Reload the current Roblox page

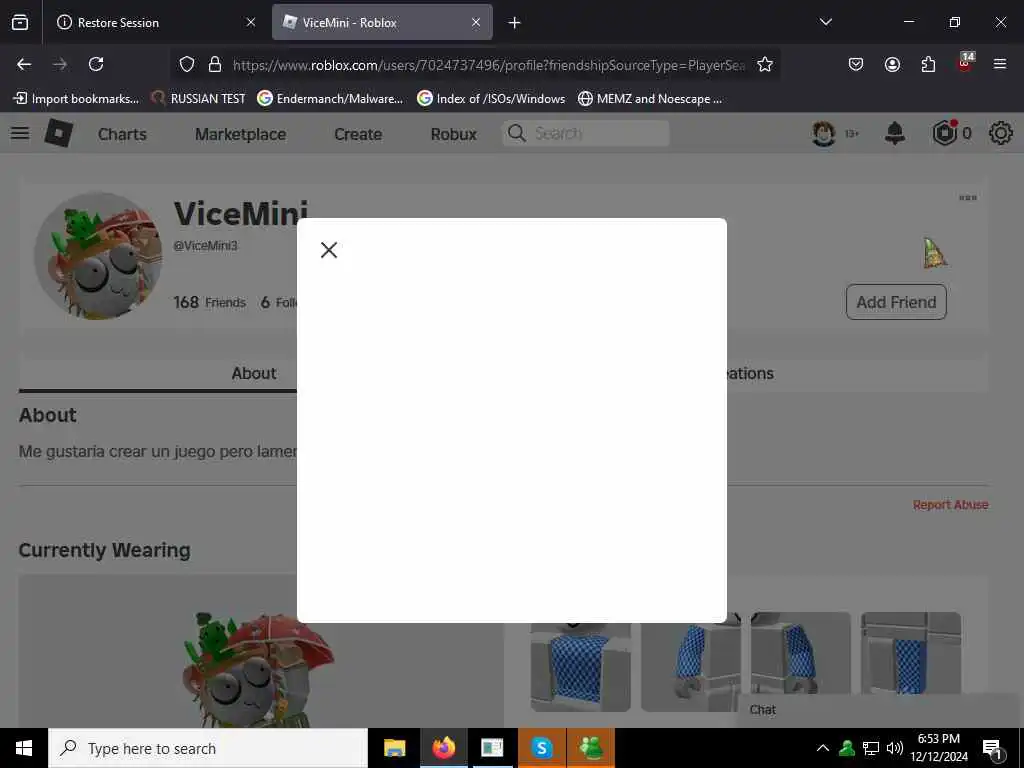pos(96,64)
